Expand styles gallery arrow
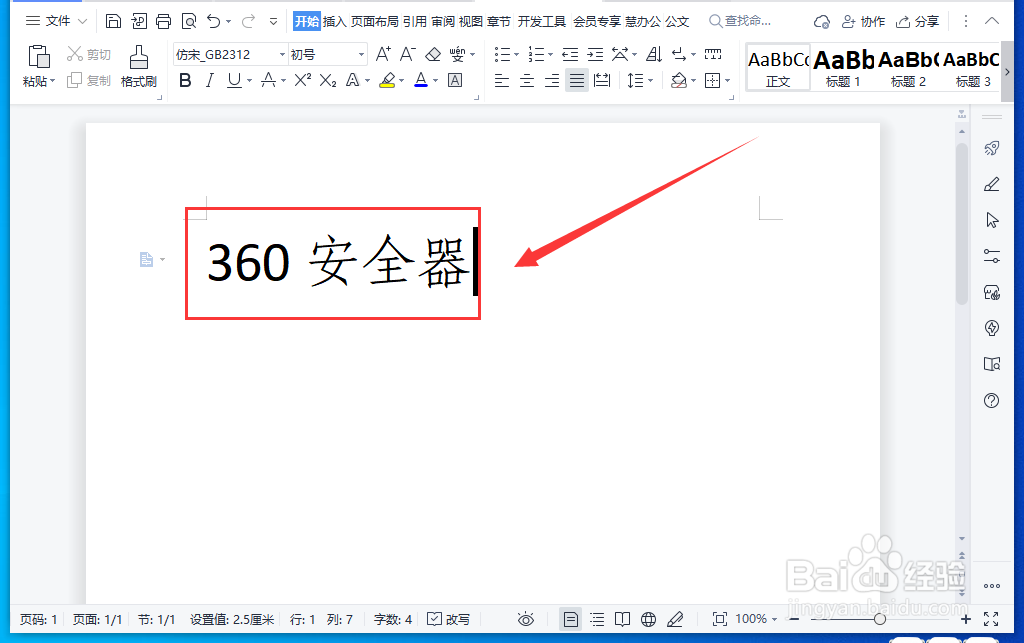This screenshot has height=643, width=1024. tap(1007, 72)
